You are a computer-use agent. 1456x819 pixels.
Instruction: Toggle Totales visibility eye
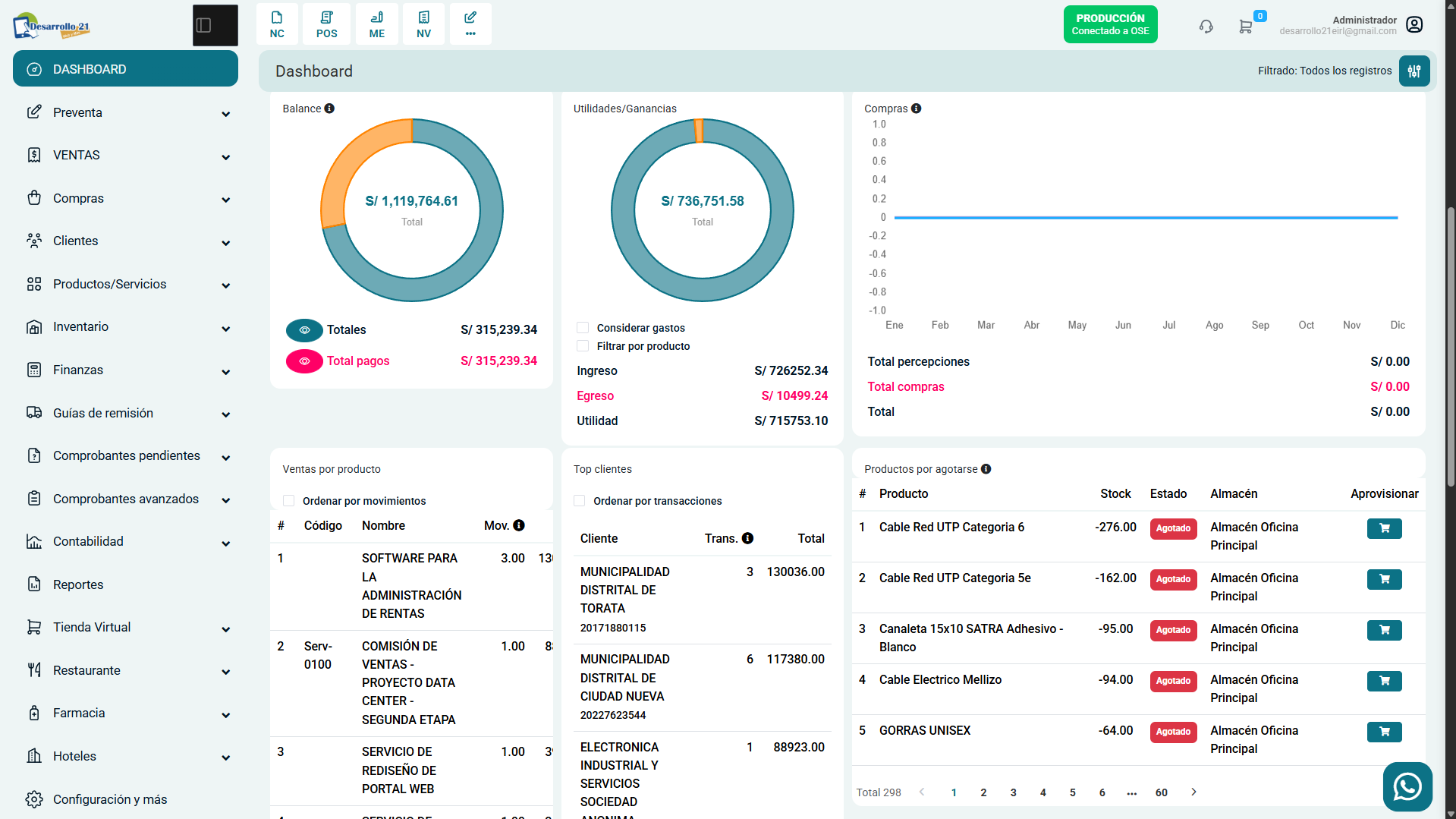pos(304,330)
